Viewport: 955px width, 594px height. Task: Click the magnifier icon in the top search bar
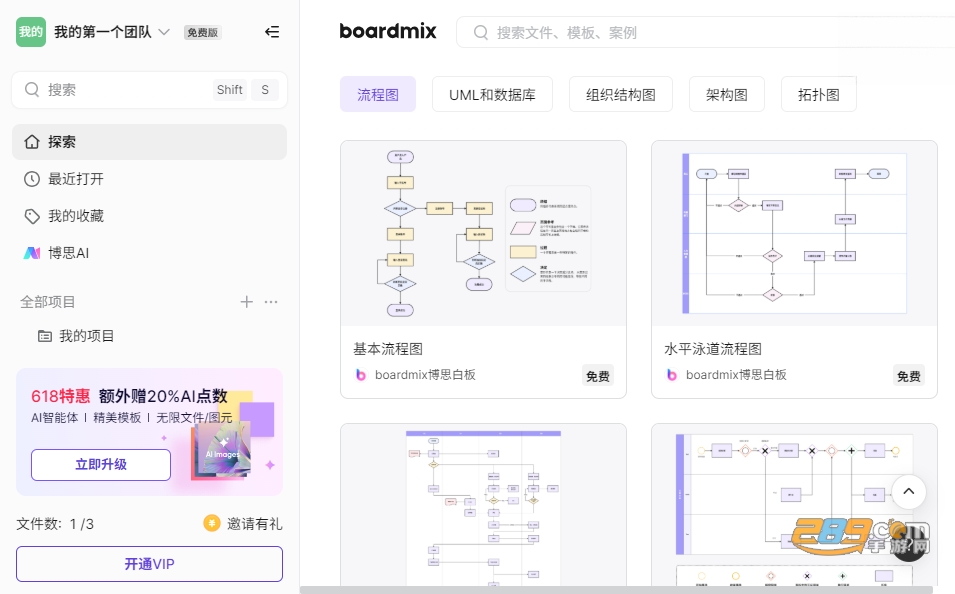pos(481,32)
